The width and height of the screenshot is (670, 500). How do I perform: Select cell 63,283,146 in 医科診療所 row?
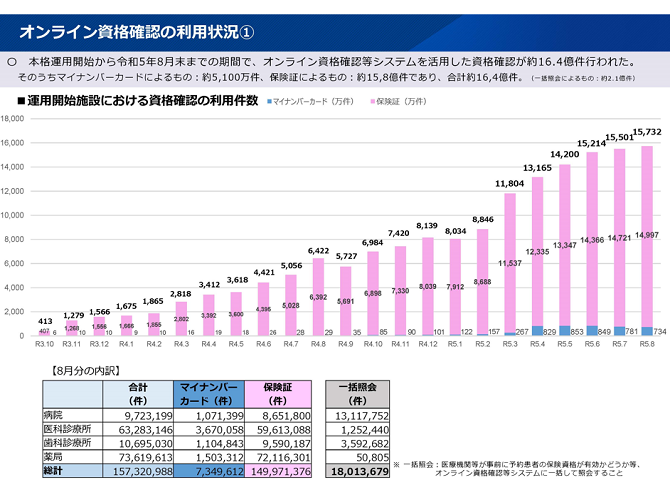coord(138,429)
